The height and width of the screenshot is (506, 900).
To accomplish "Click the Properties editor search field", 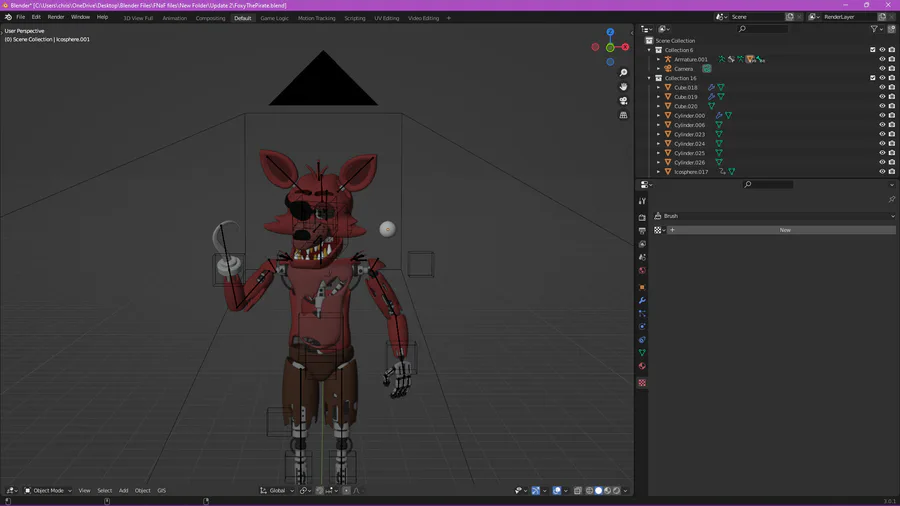I will pos(767,185).
